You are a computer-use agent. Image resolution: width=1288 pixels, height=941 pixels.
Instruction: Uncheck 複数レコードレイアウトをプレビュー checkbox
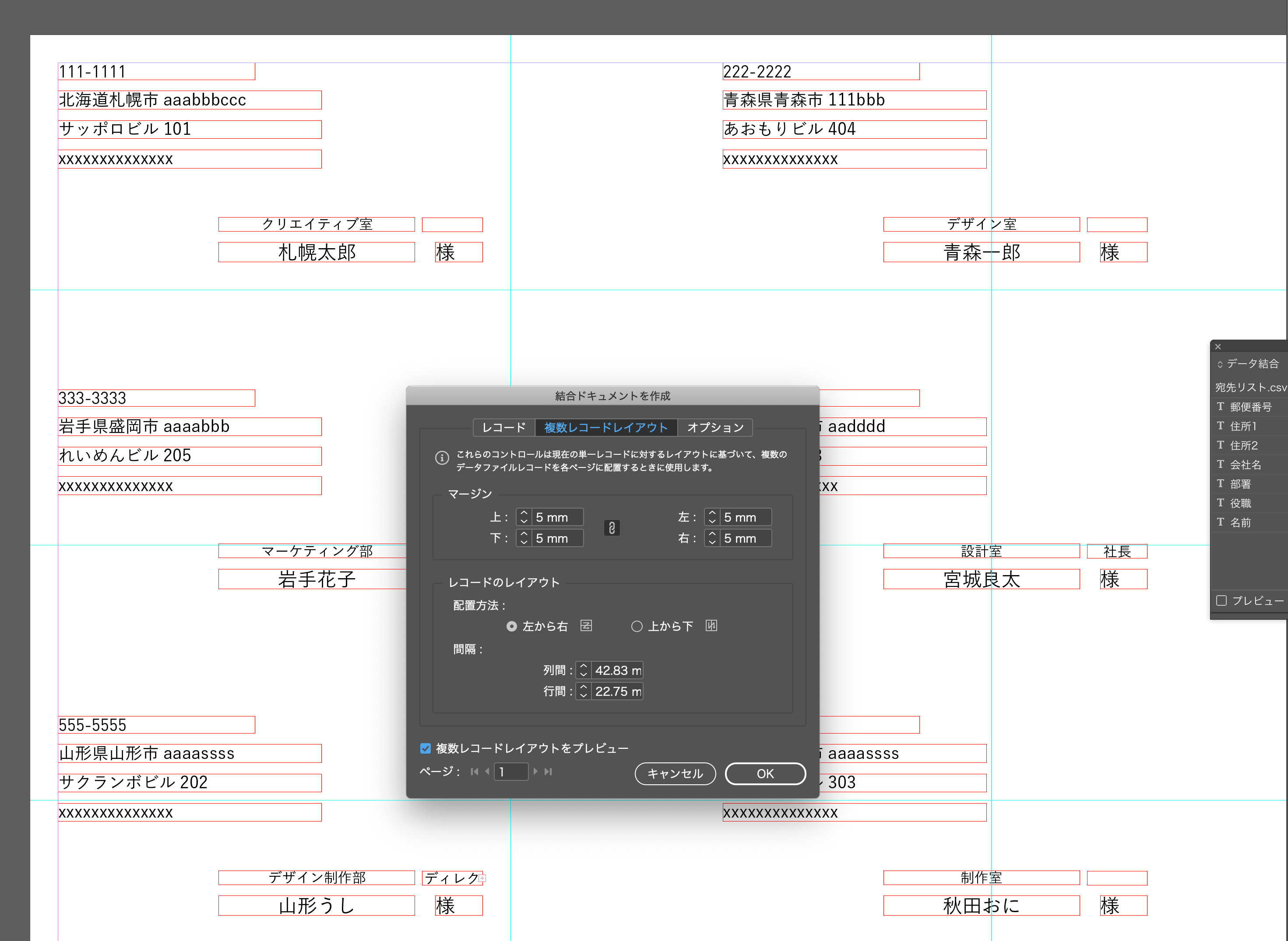tap(425, 748)
